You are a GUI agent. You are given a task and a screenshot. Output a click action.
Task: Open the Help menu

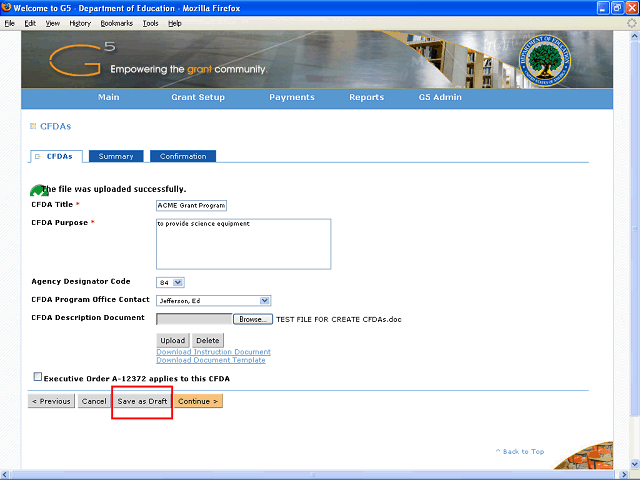coord(175,23)
